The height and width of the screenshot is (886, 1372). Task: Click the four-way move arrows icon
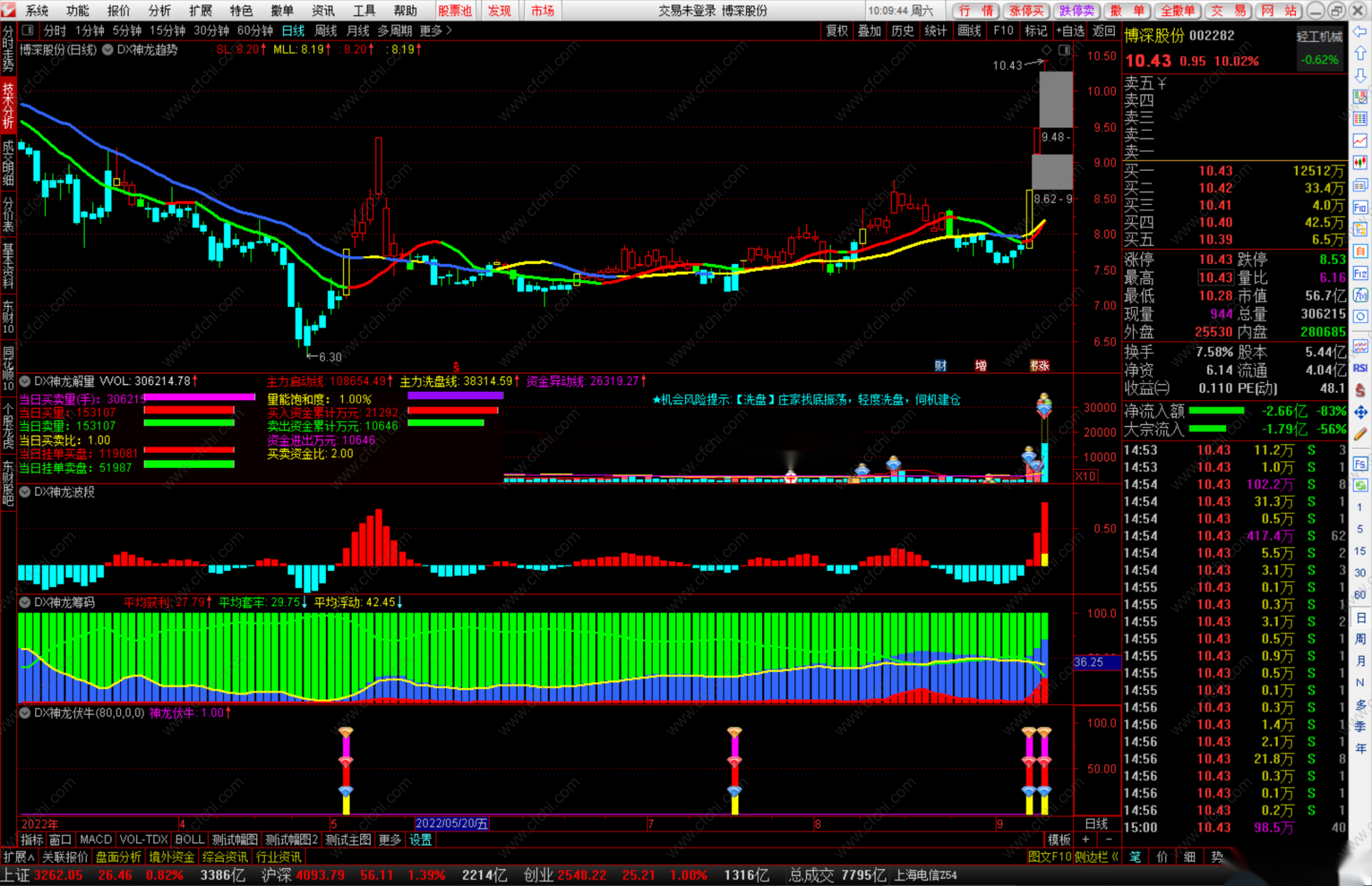(1360, 412)
